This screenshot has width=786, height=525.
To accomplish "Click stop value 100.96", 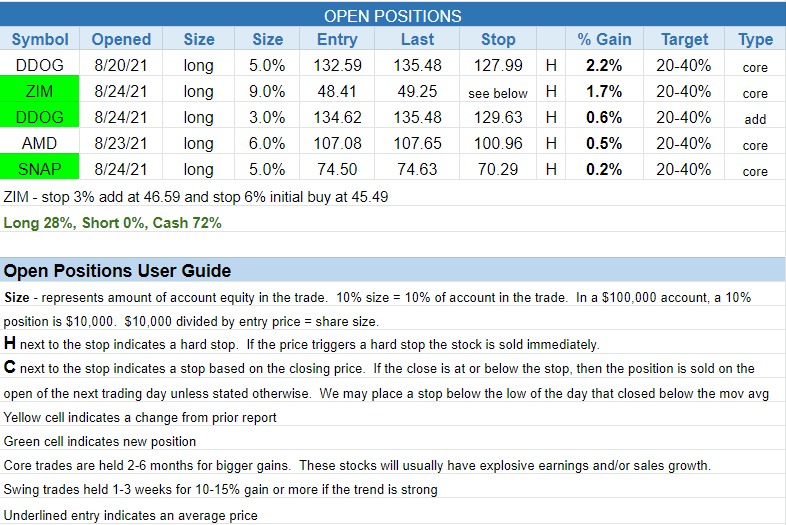I will (498, 143).
